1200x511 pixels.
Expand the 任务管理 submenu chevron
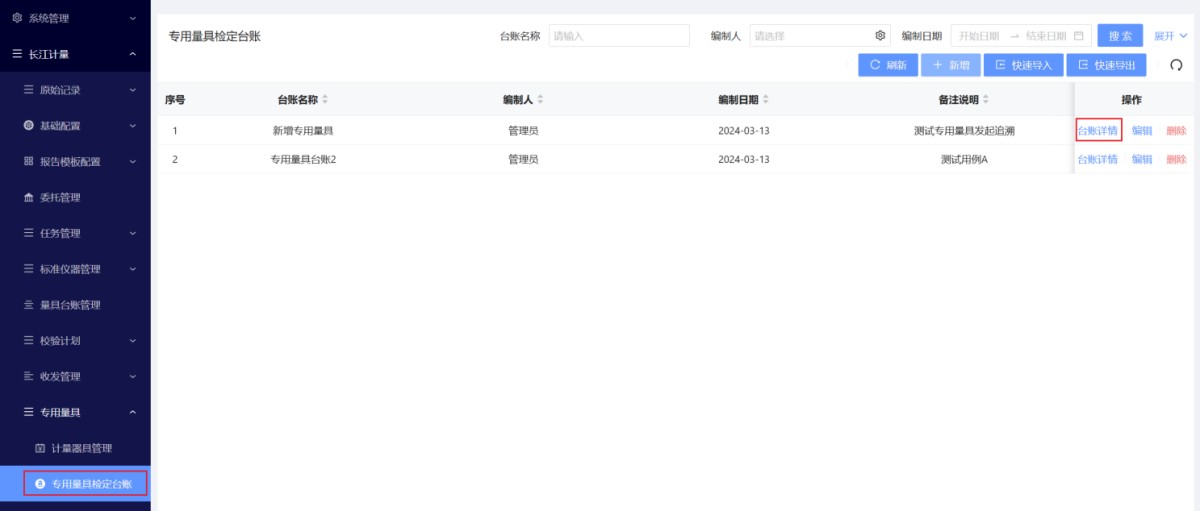coord(133,233)
